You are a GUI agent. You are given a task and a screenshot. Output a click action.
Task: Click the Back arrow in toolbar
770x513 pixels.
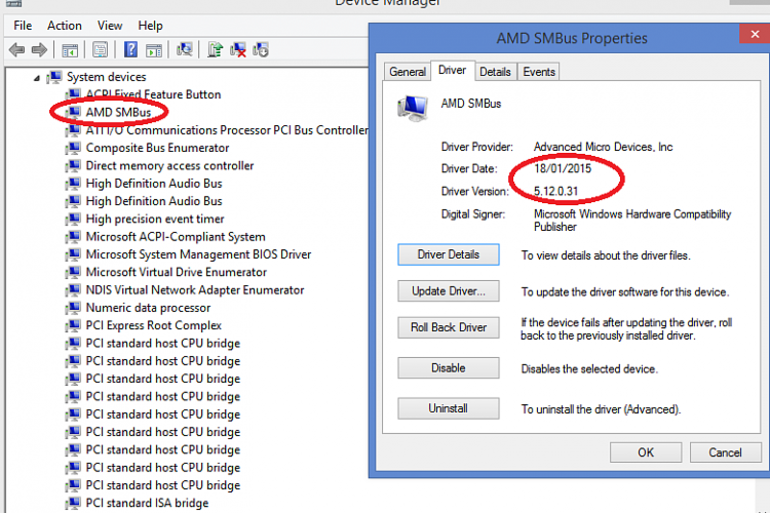click(16, 49)
